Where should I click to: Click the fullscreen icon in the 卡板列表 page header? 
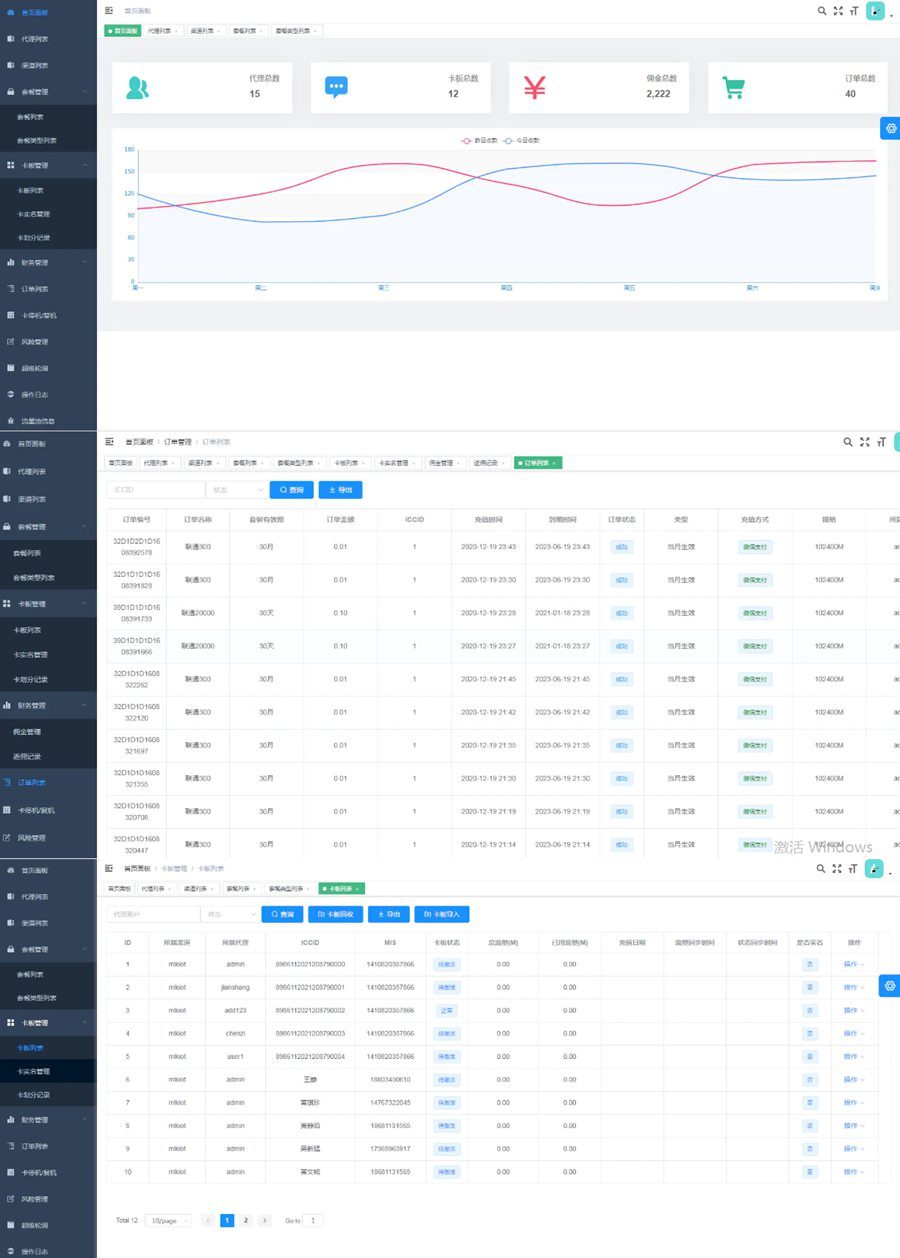(x=837, y=869)
